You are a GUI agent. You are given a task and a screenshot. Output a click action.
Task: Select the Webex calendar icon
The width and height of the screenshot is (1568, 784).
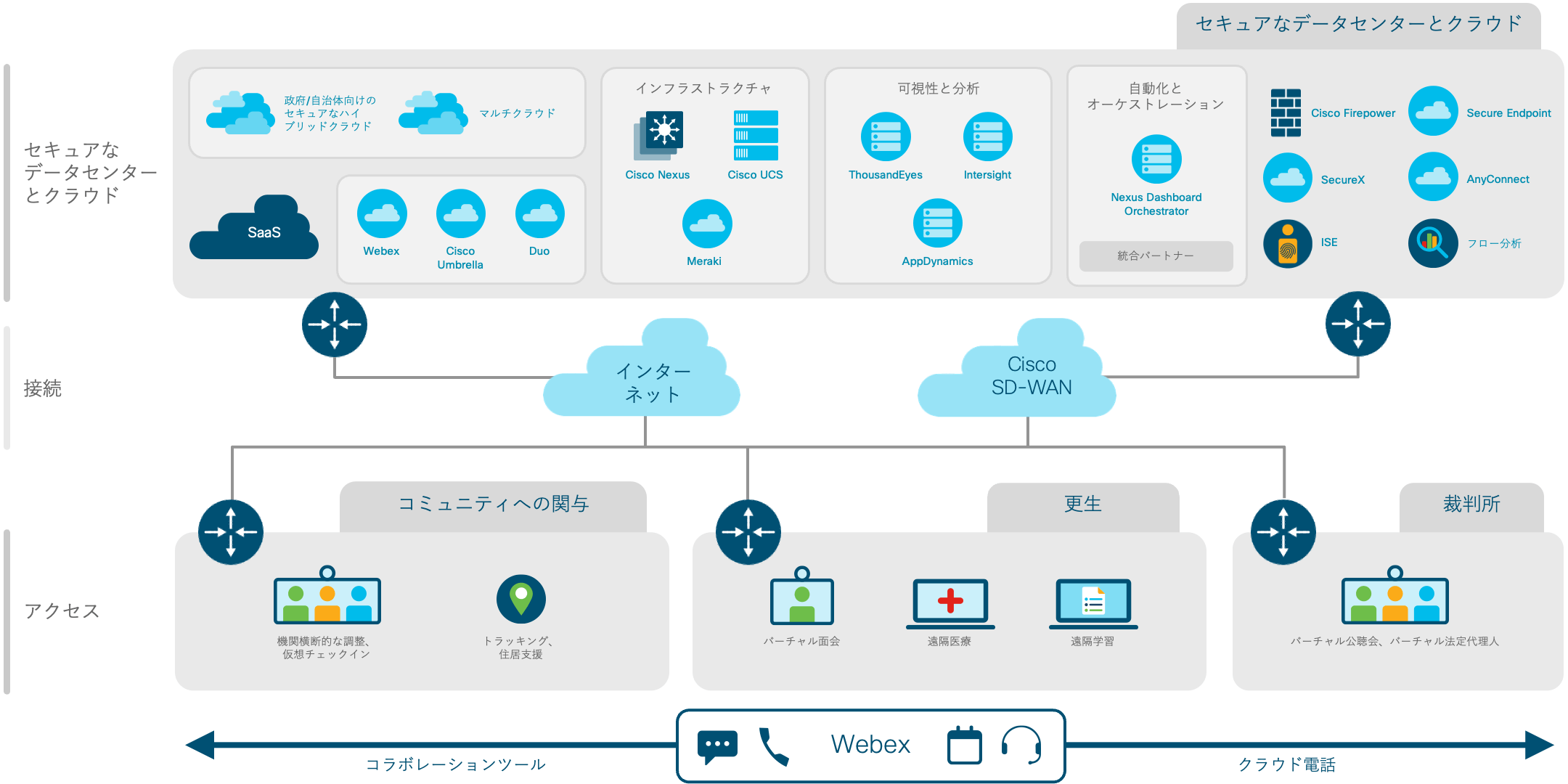[x=965, y=745]
